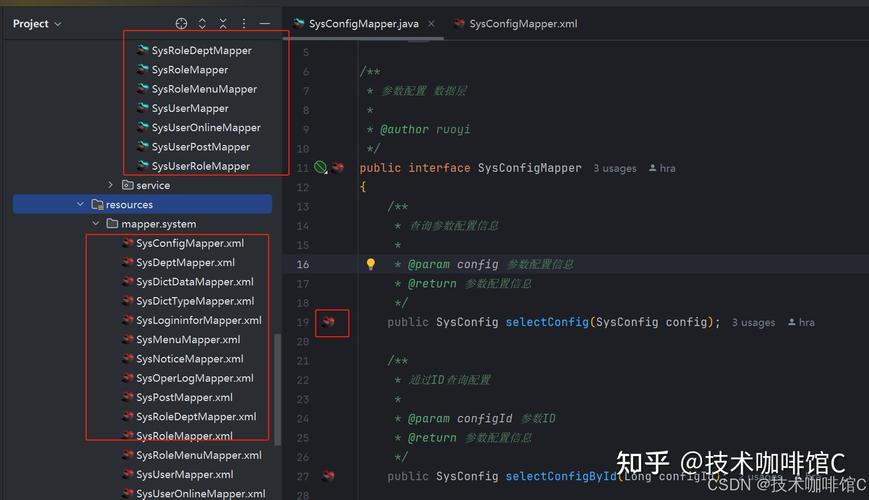869x500 pixels.
Task: Switch to SysConfigMapper.java tab
Action: pyautogui.click(x=364, y=24)
